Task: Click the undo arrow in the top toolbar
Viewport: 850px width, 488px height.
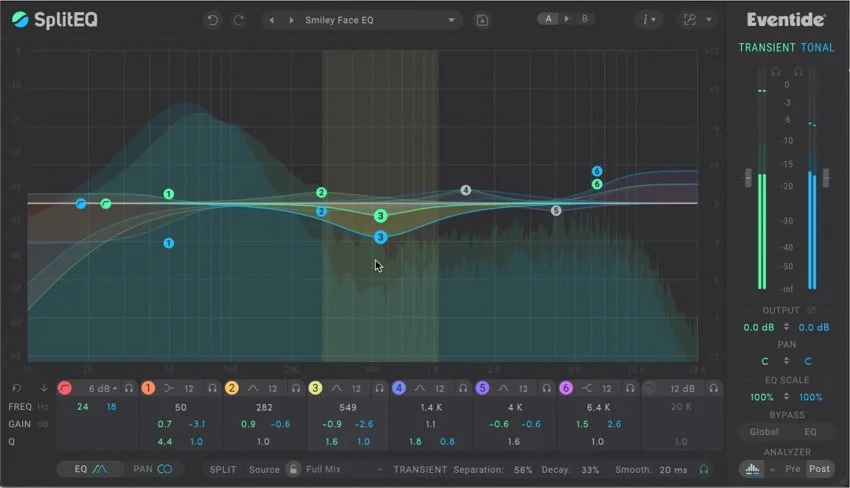Action: (212, 20)
